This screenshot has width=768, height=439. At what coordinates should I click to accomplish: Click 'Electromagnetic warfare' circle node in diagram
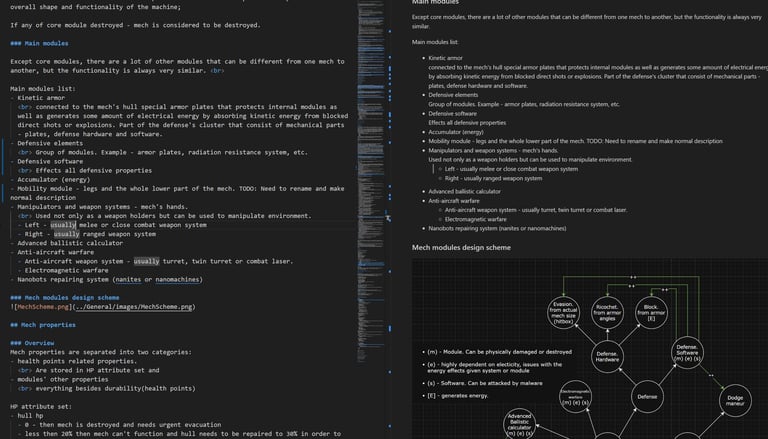(576, 396)
